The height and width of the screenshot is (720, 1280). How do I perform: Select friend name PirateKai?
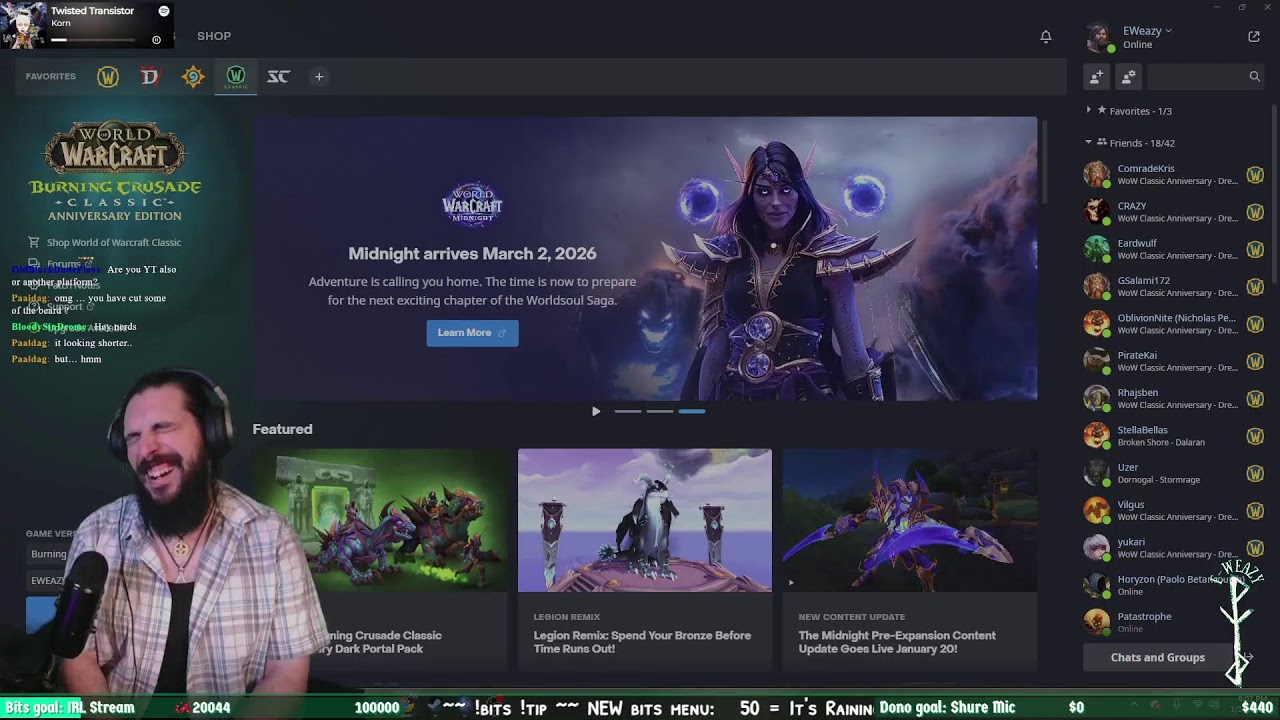coord(1137,355)
